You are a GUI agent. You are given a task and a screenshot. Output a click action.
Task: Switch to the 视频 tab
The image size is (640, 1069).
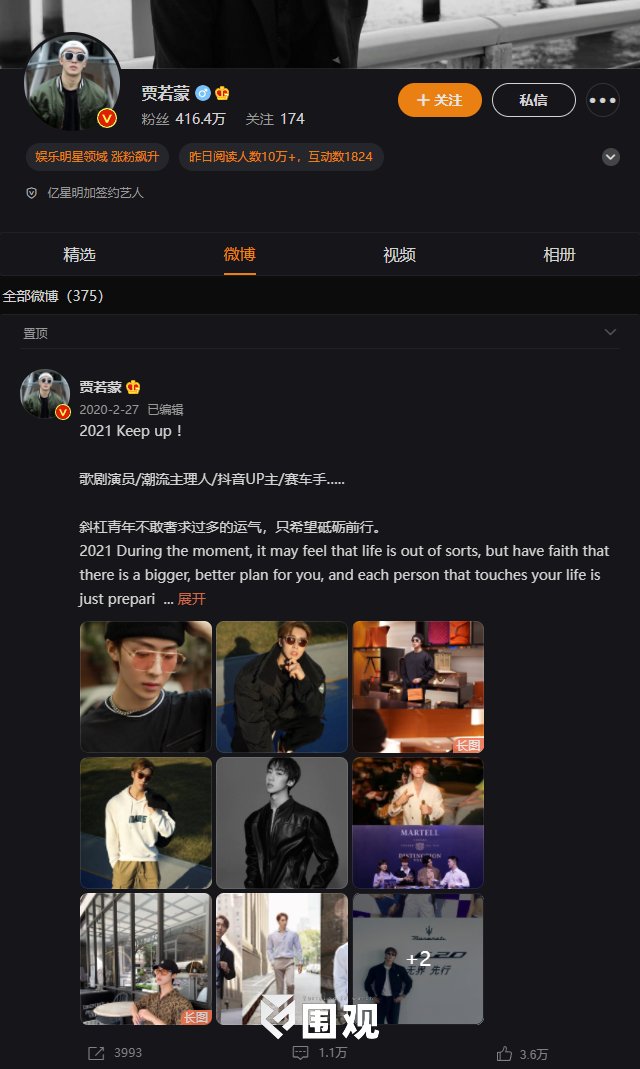pyautogui.click(x=399, y=254)
